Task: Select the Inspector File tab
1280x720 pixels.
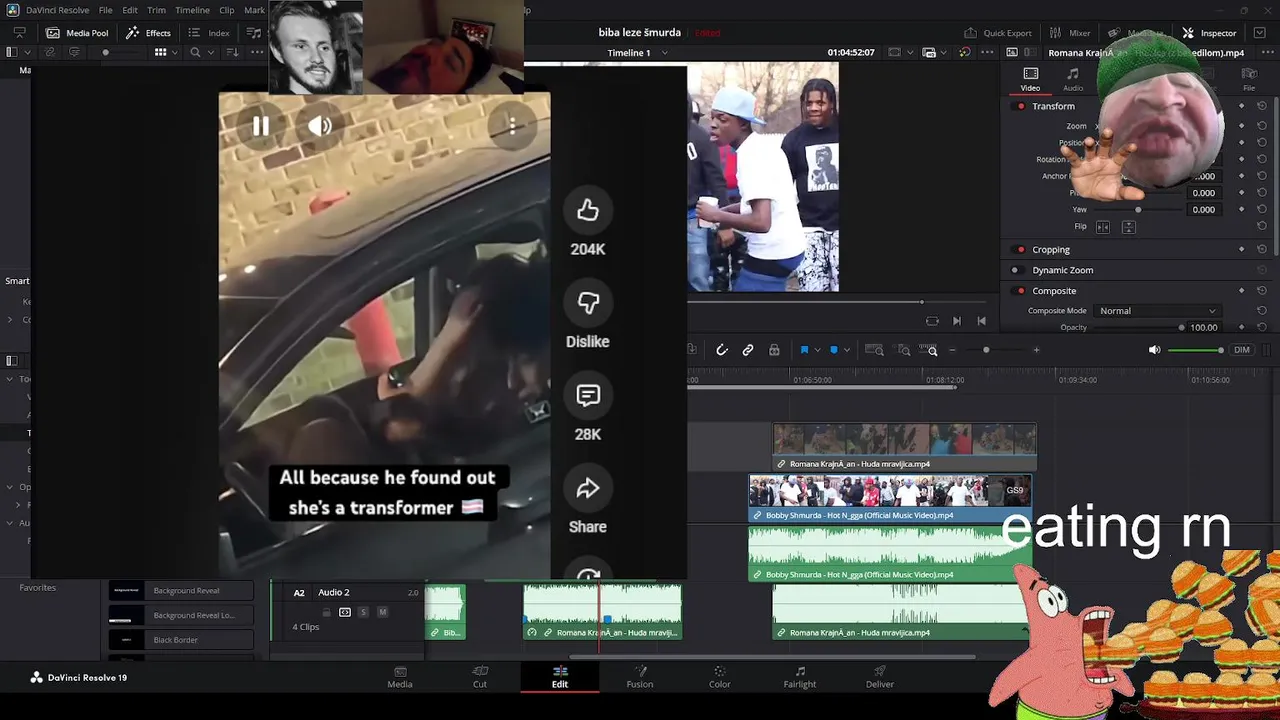Action: [1249, 79]
